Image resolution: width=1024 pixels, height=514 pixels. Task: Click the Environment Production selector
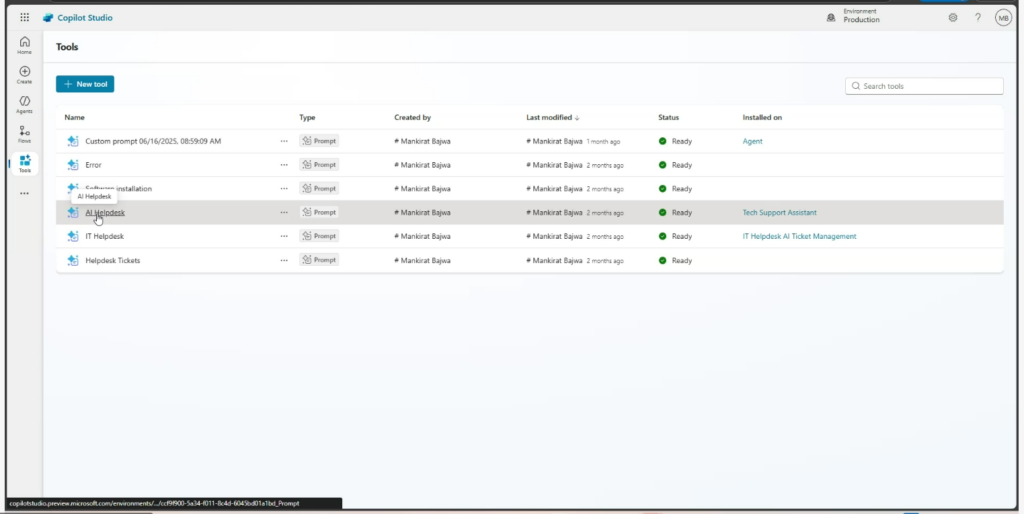(854, 16)
